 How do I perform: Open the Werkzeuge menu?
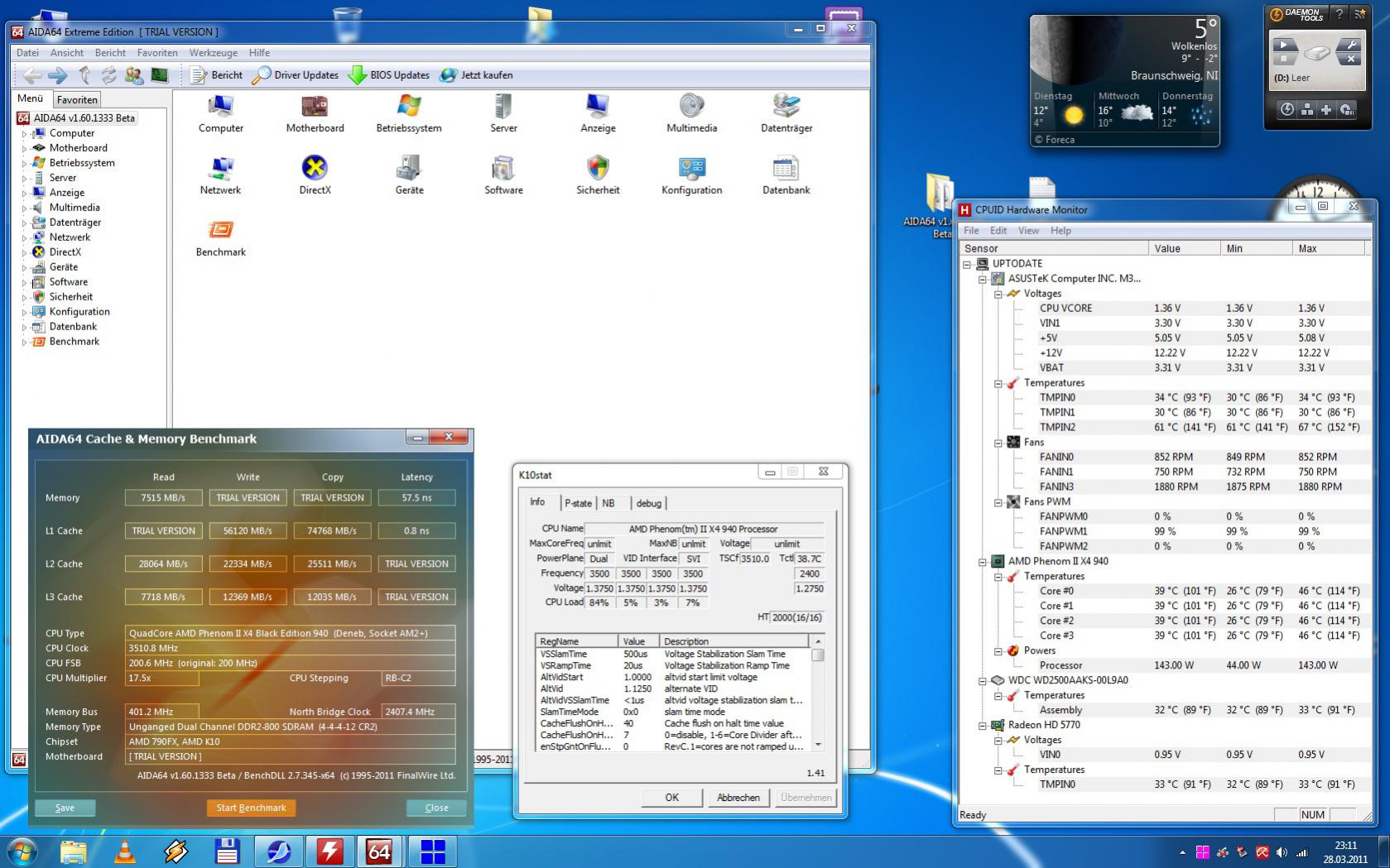pos(213,53)
